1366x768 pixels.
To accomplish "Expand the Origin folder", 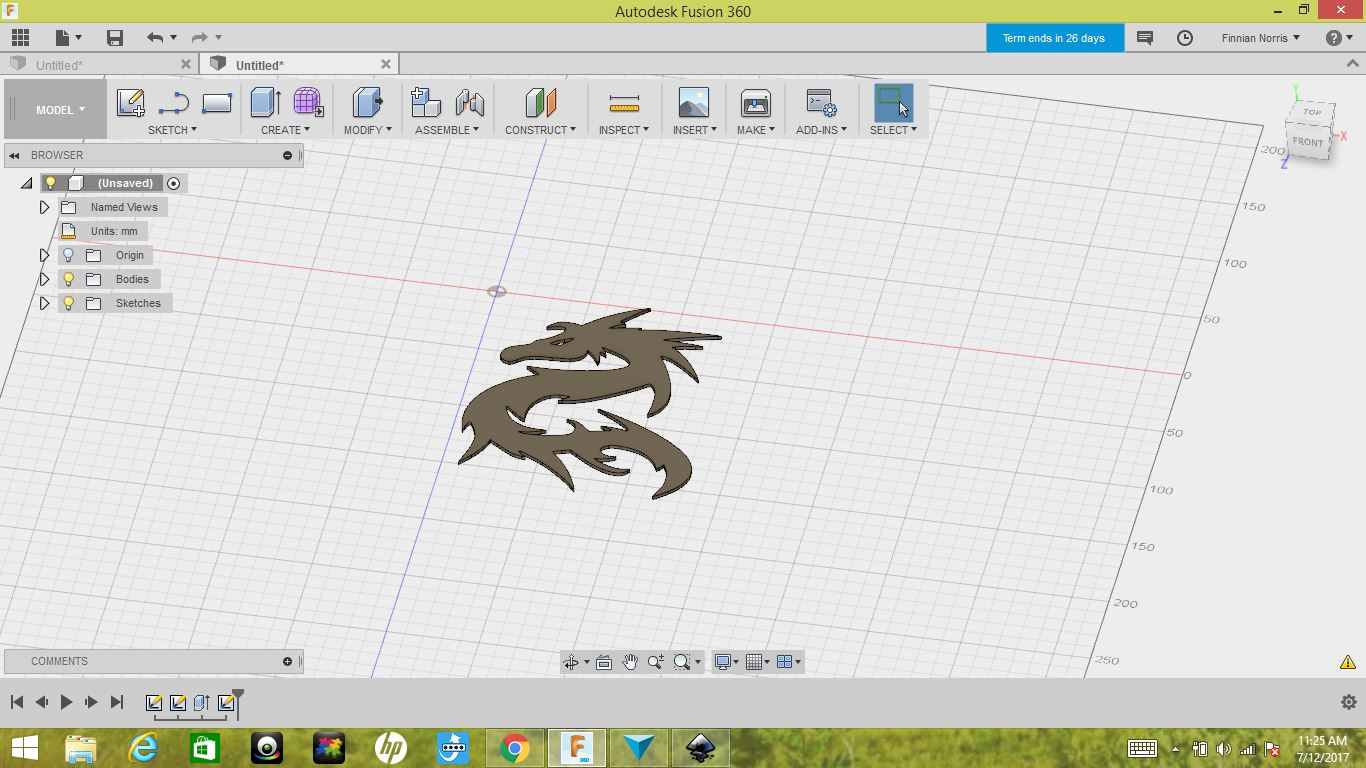I will point(44,255).
